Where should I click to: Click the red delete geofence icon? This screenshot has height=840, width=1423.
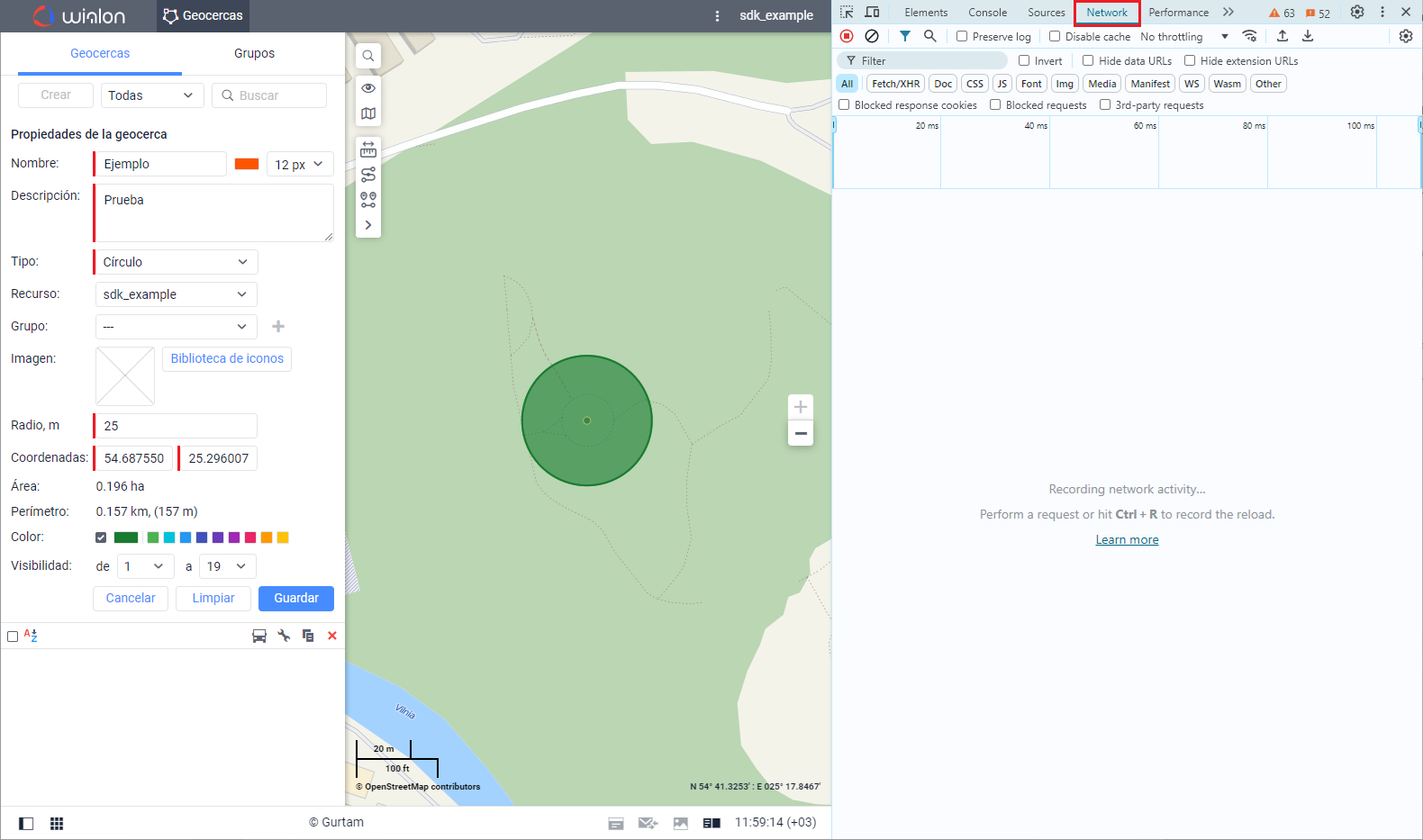[332, 636]
